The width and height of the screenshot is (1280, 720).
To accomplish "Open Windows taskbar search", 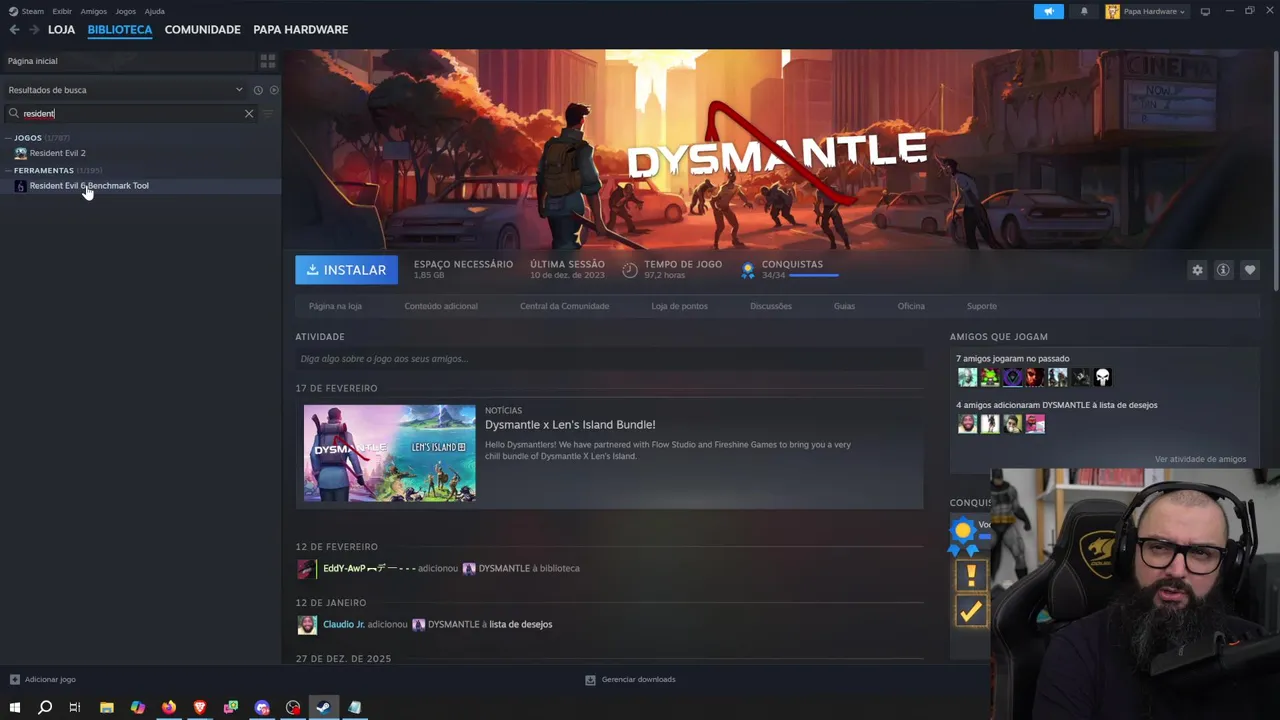I will pos(45,707).
